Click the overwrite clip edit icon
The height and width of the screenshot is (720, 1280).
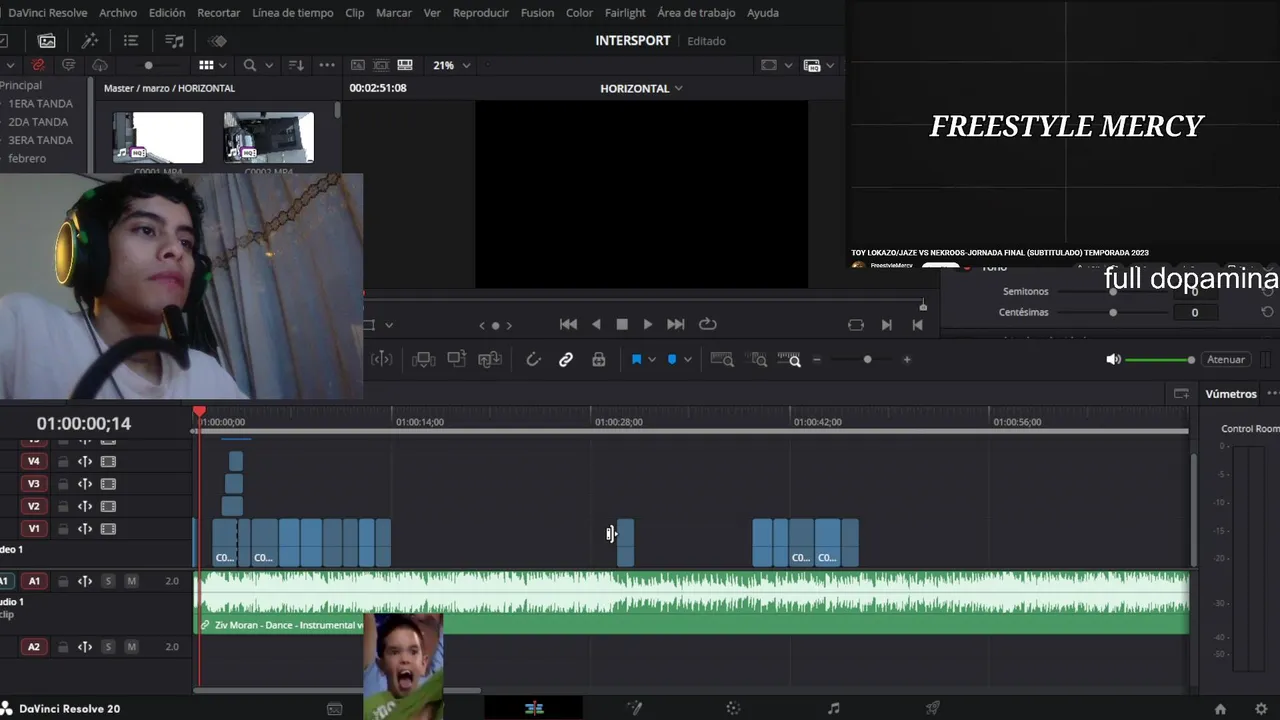click(457, 360)
